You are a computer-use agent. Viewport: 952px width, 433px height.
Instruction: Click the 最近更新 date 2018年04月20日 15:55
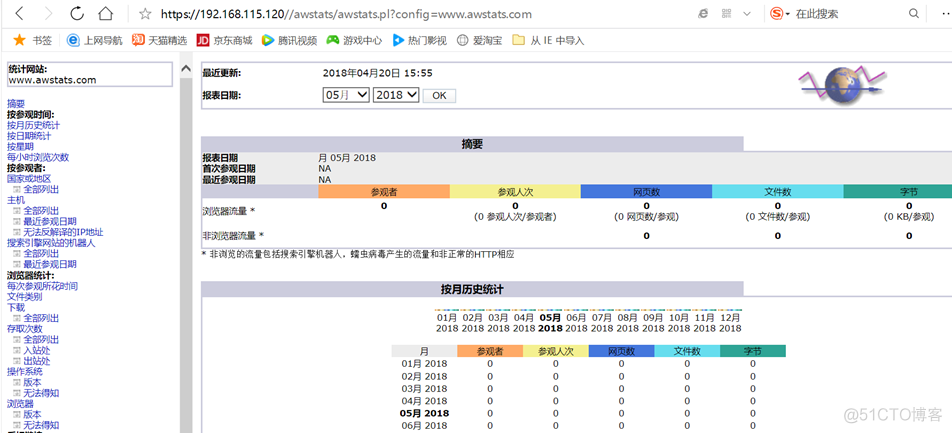click(377, 73)
